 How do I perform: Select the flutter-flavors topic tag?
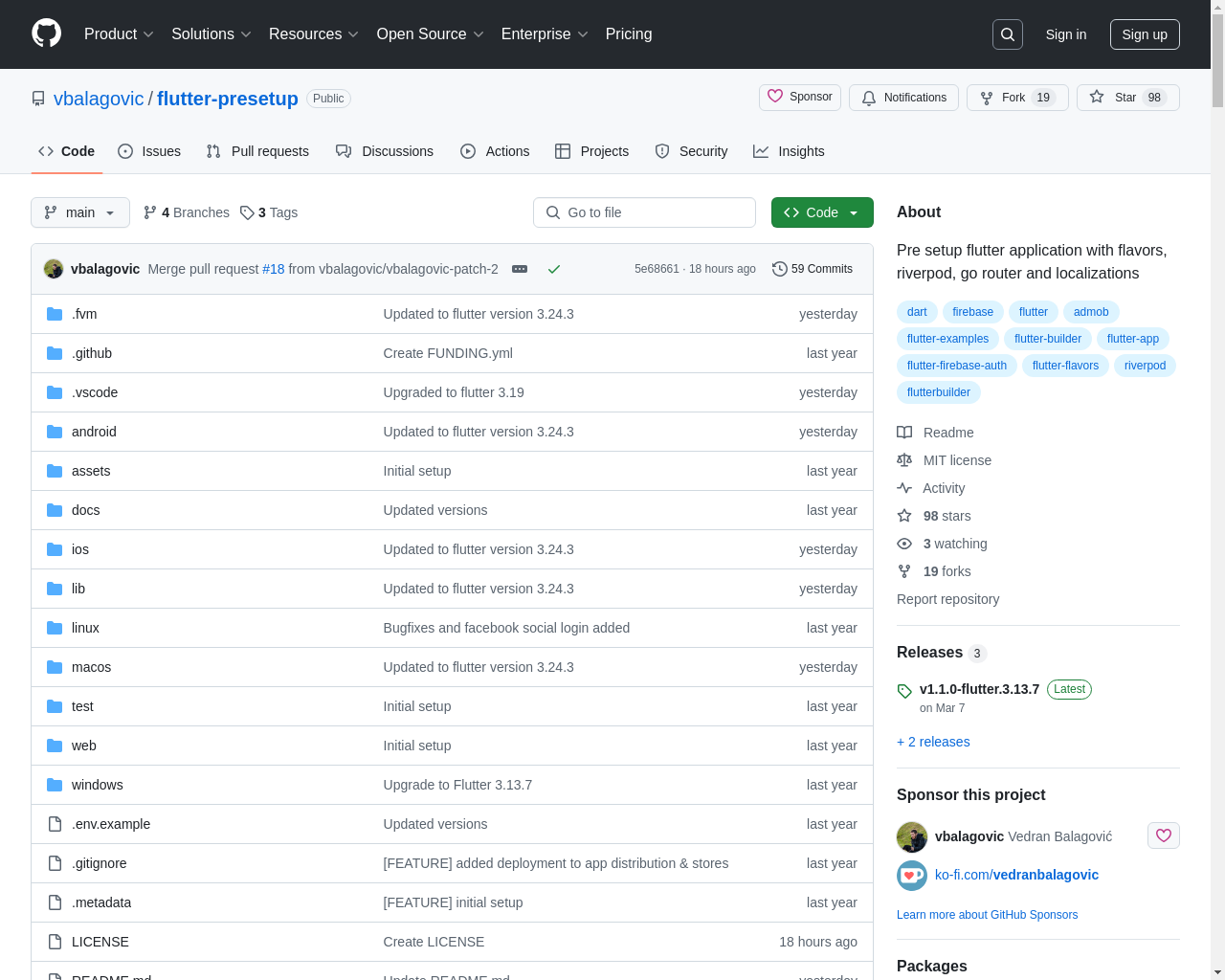1065,366
